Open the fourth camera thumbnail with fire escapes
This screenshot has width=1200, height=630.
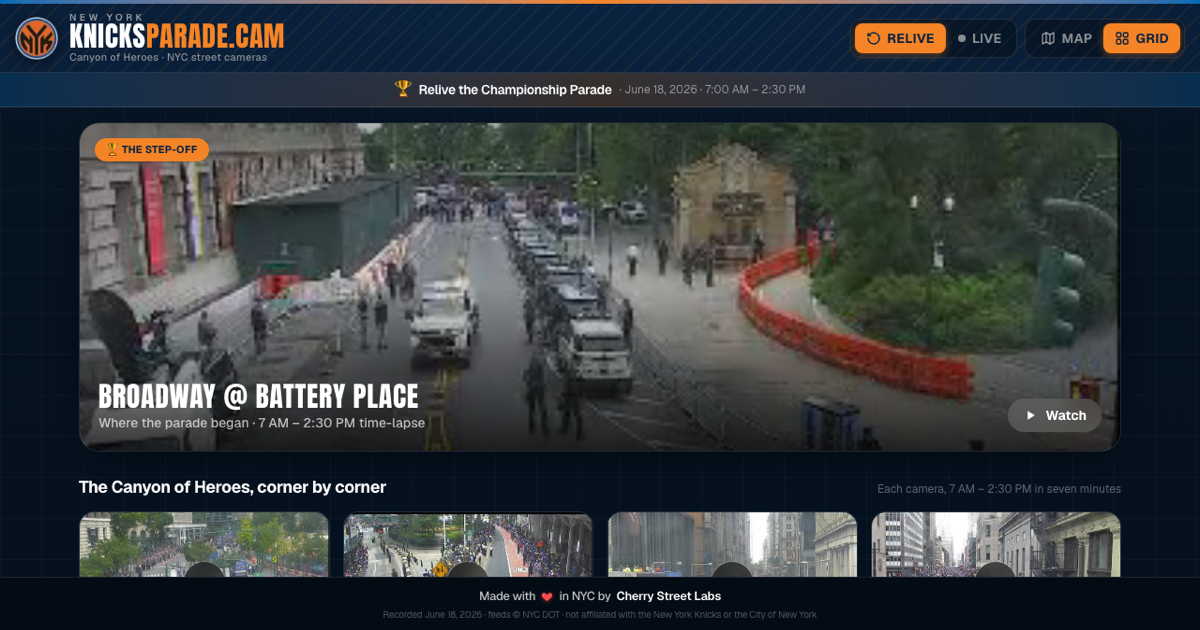(996, 545)
